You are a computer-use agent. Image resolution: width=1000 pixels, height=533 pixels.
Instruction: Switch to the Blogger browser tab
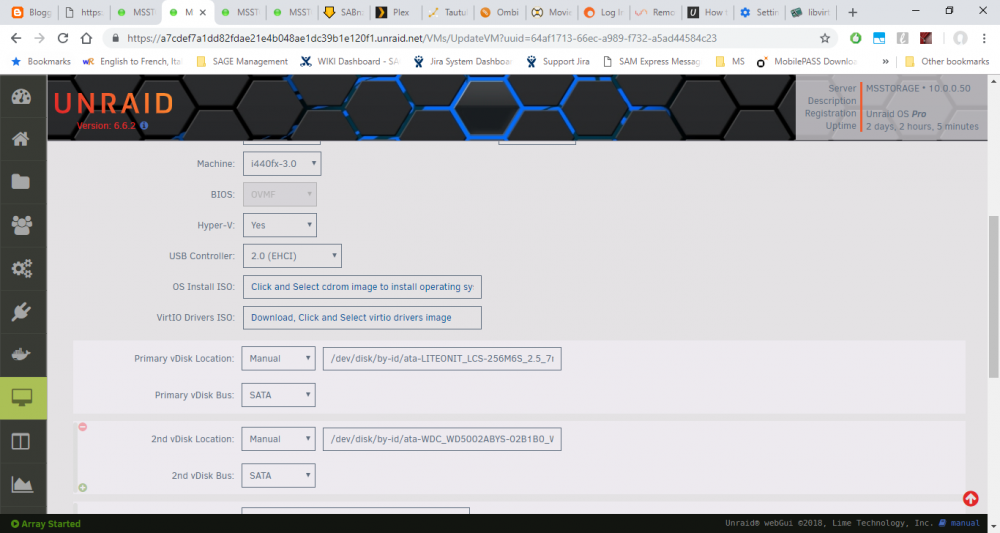tap(32, 12)
